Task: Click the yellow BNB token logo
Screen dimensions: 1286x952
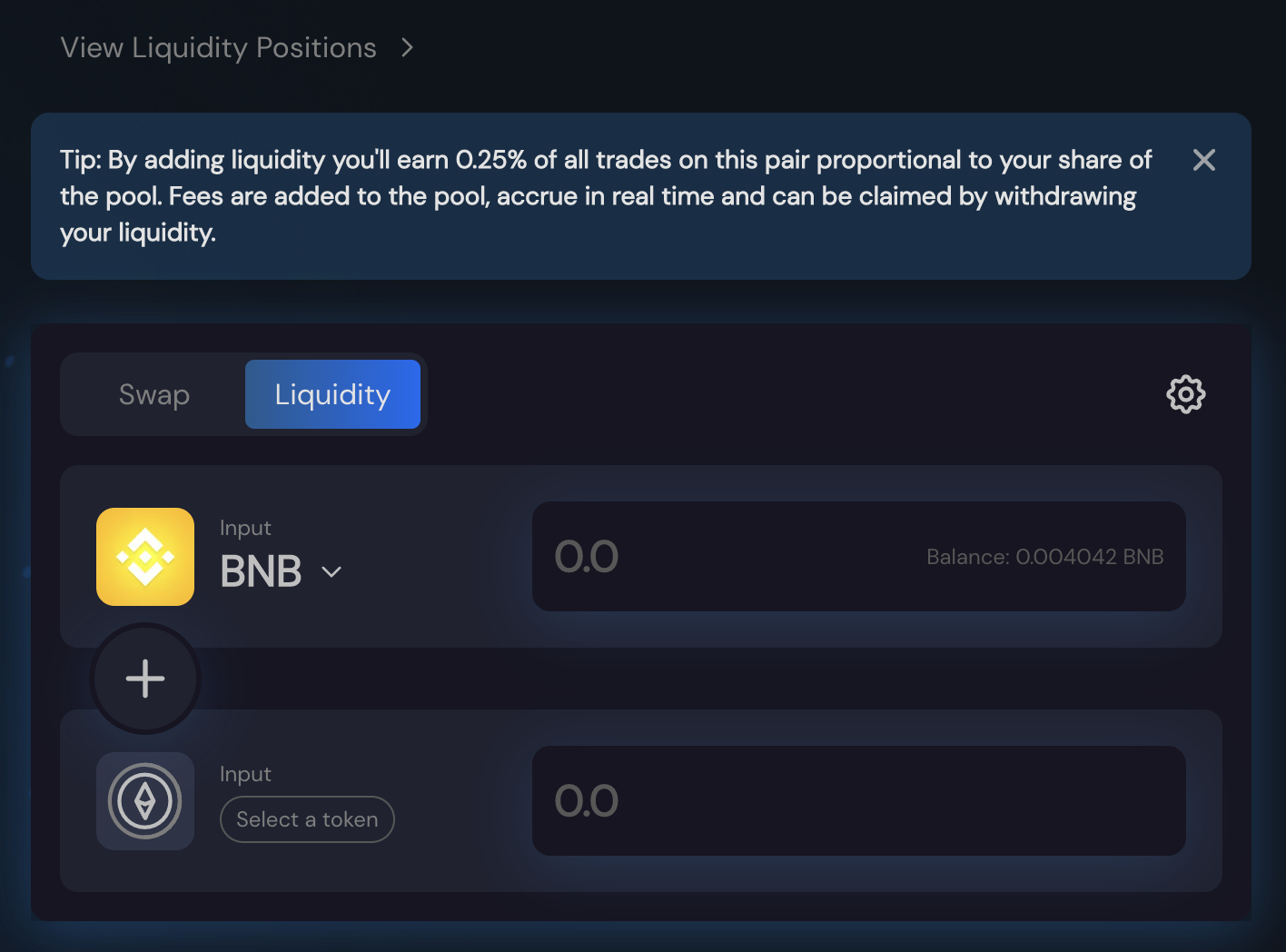Action: tap(145, 557)
